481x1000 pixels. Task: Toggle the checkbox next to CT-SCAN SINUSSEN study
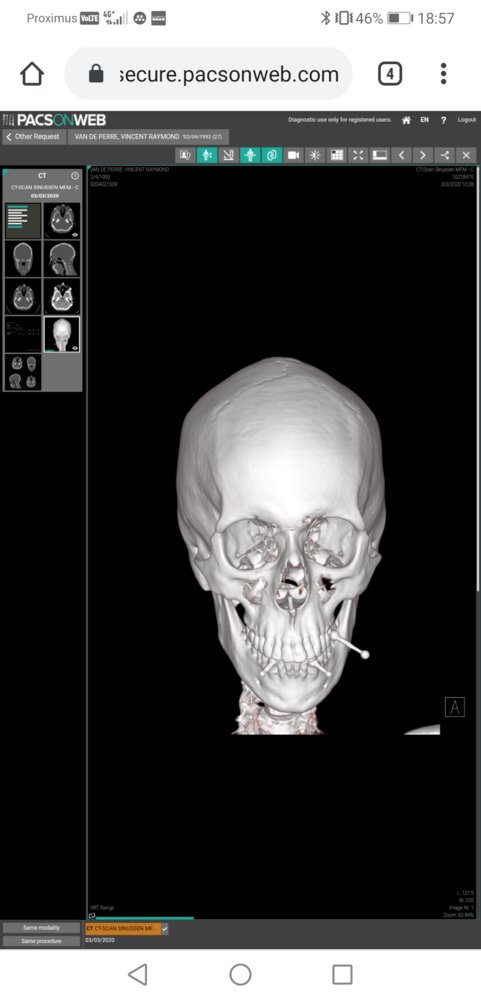tap(165, 929)
